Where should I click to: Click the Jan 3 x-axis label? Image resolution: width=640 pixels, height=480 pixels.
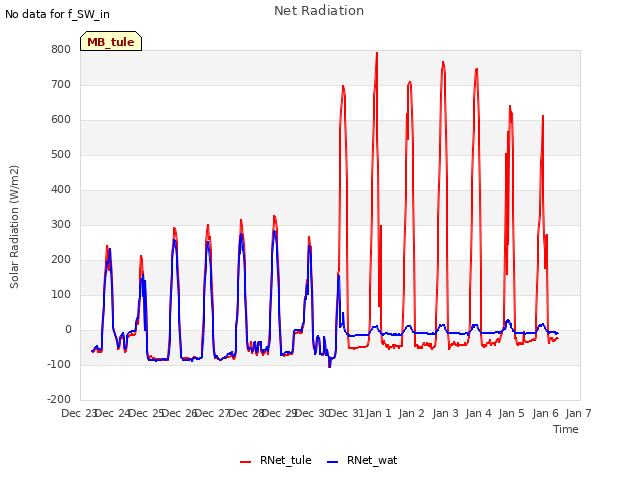tap(445, 413)
